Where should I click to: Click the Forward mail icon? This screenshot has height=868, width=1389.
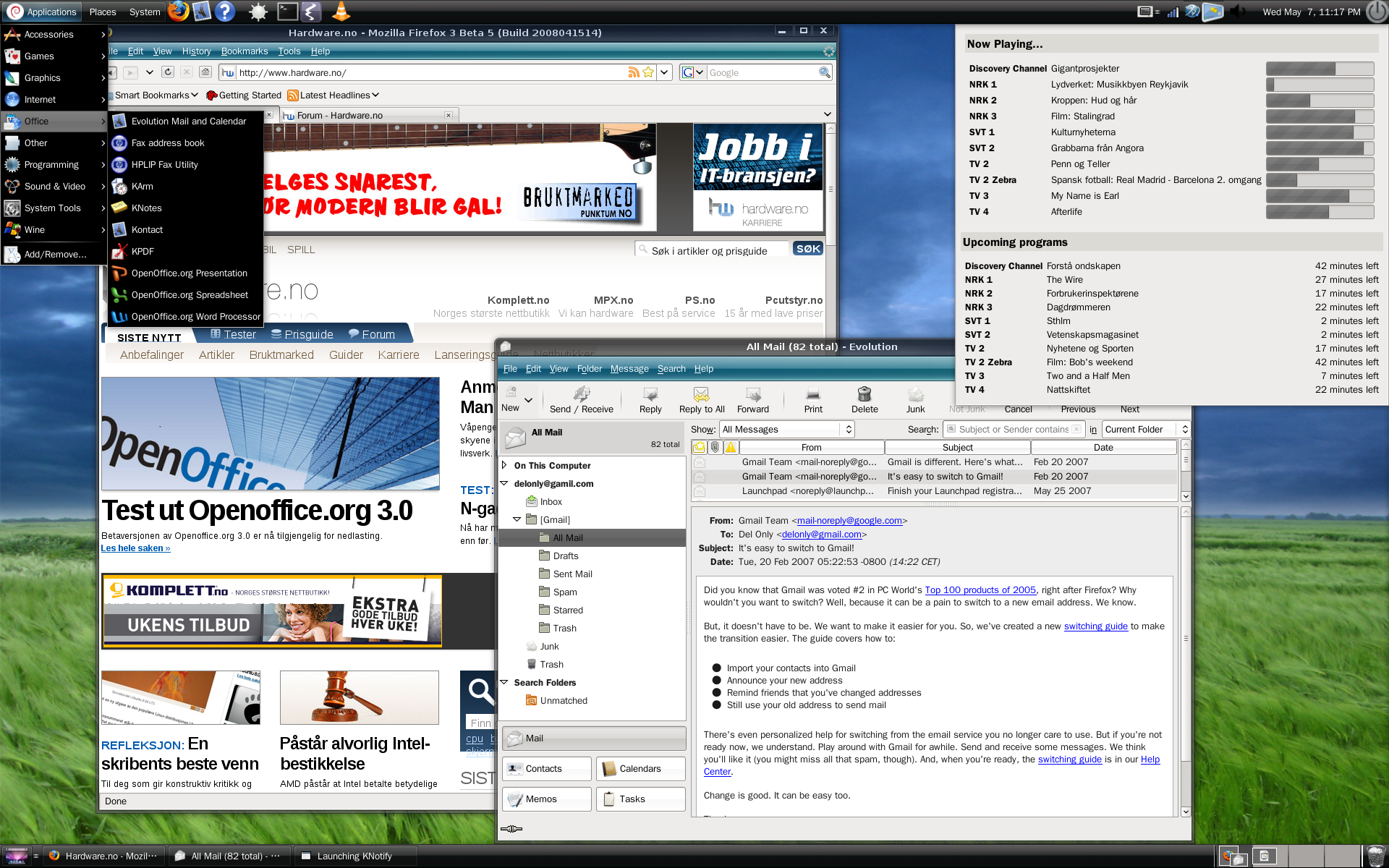[x=752, y=395]
